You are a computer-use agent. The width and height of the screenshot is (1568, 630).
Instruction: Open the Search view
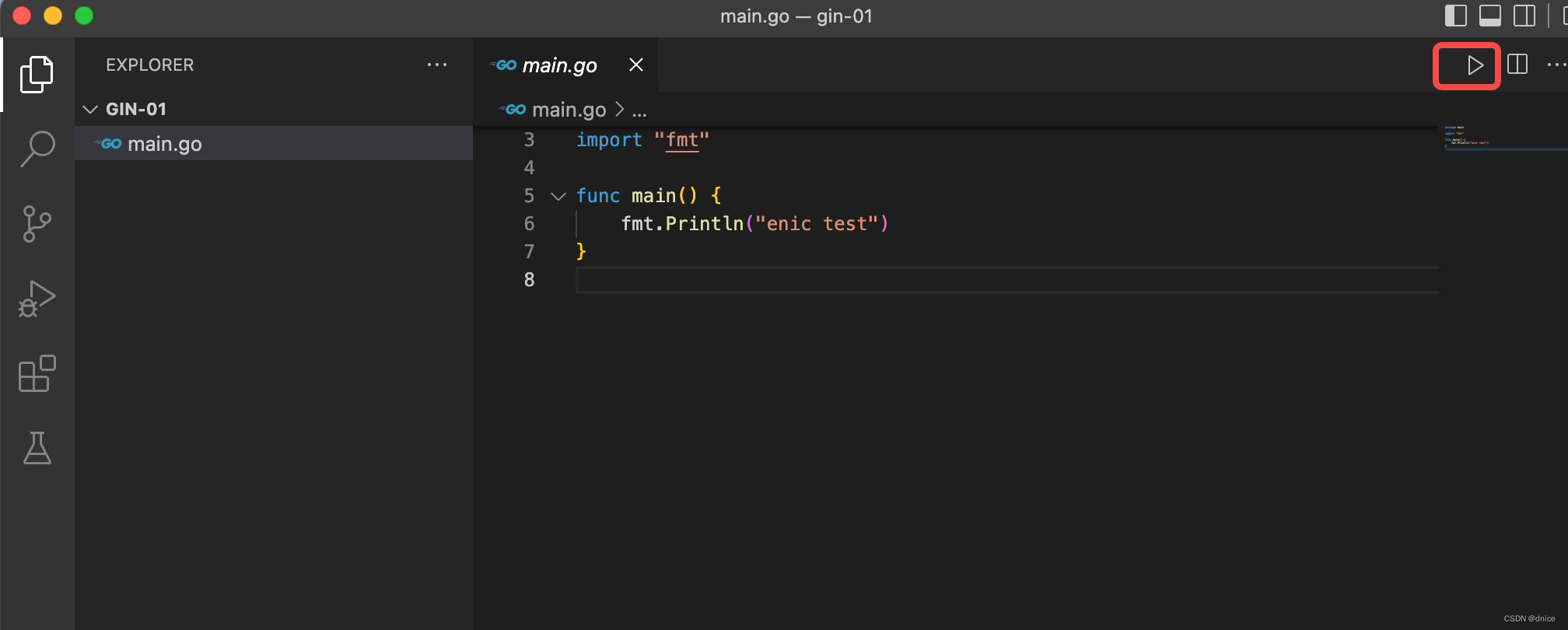(x=37, y=148)
